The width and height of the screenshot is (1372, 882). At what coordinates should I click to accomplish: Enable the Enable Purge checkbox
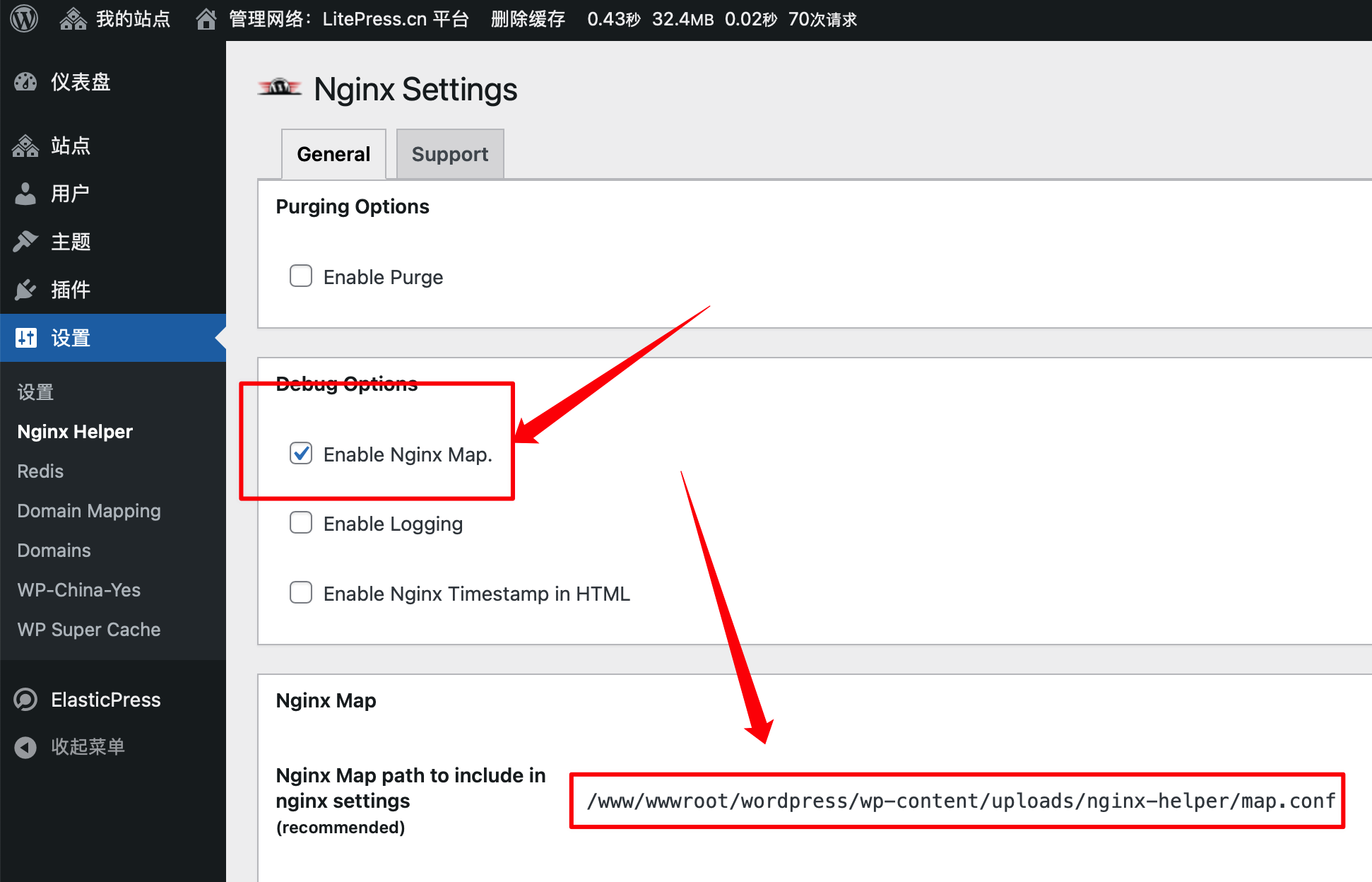tap(301, 276)
